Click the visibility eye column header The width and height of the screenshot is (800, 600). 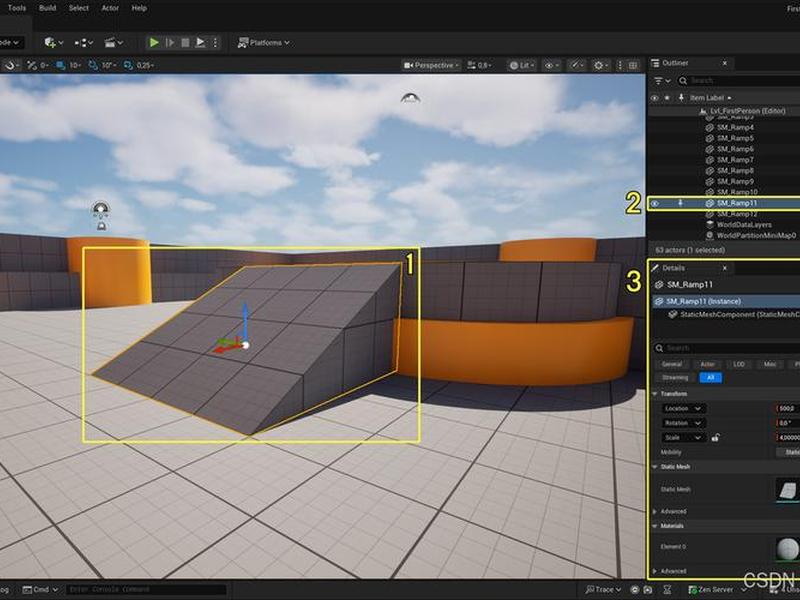click(x=655, y=97)
